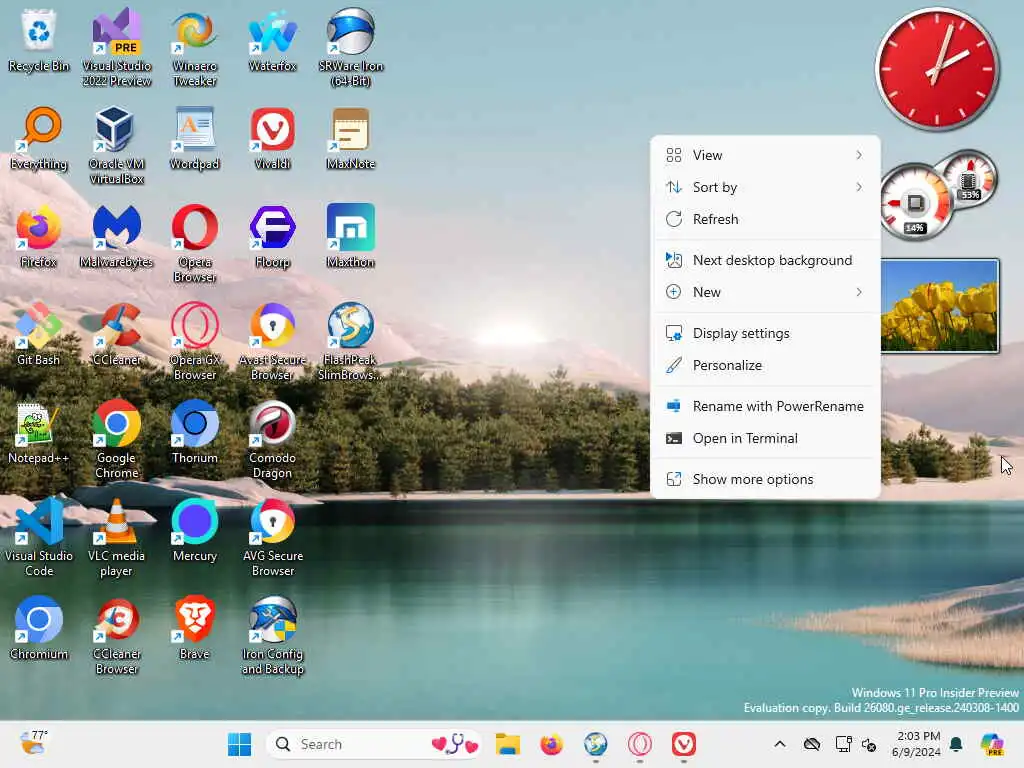Select the VLC media player icon
The width and height of the screenshot is (1024, 768).
point(116,537)
